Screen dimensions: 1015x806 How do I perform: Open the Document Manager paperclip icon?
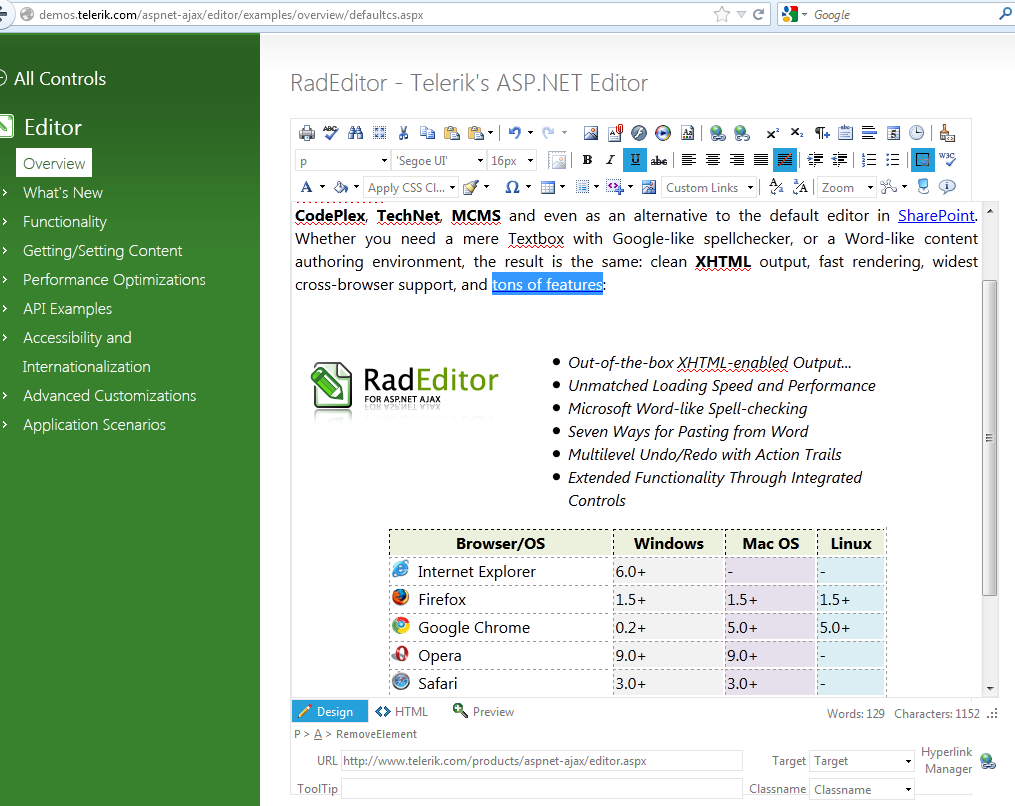point(615,133)
